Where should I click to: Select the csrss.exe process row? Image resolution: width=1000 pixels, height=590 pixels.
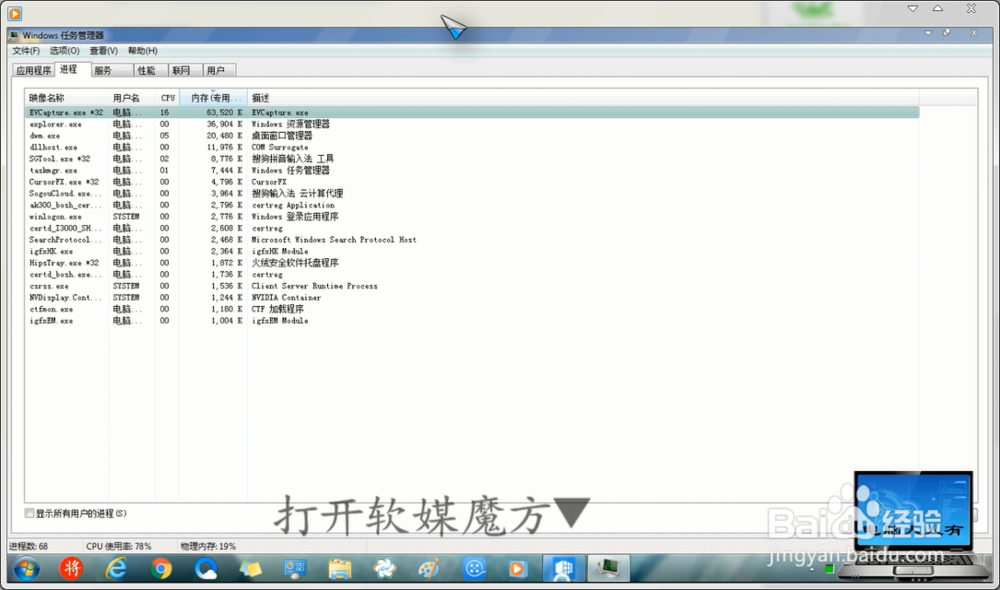pyautogui.click(x=472, y=286)
